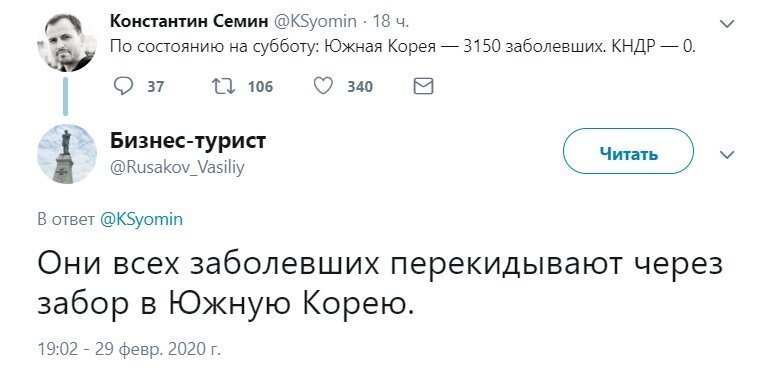
Task: Click the retweet arrows icon
Action: tap(224, 87)
